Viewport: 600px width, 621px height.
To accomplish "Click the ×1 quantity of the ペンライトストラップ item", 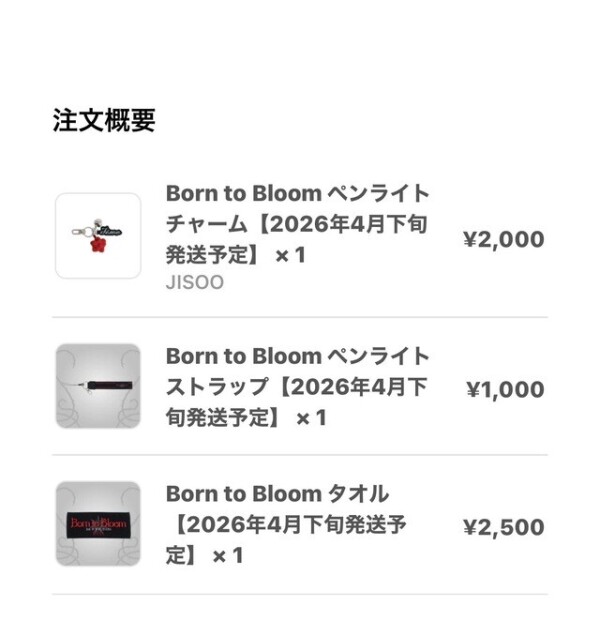I will click(310, 418).
